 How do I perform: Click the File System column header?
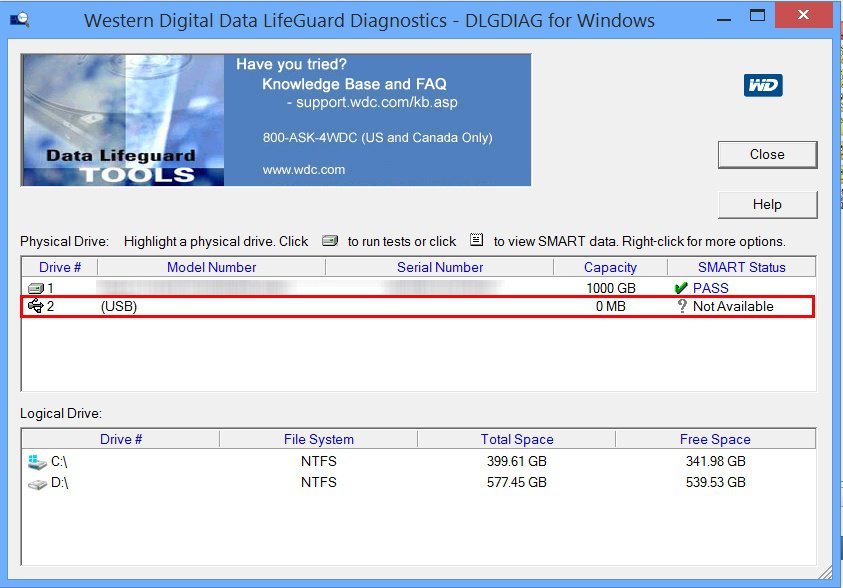(x=318, y=439)
